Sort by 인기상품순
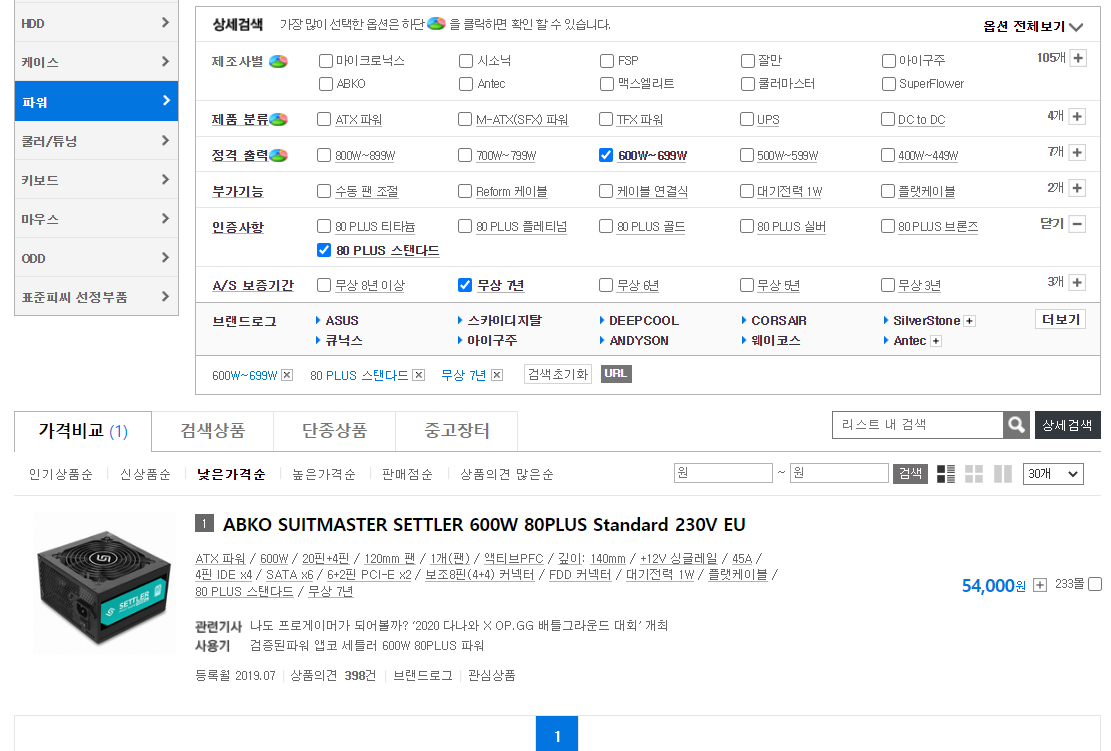1111x751 pixels. pos(60,474)
